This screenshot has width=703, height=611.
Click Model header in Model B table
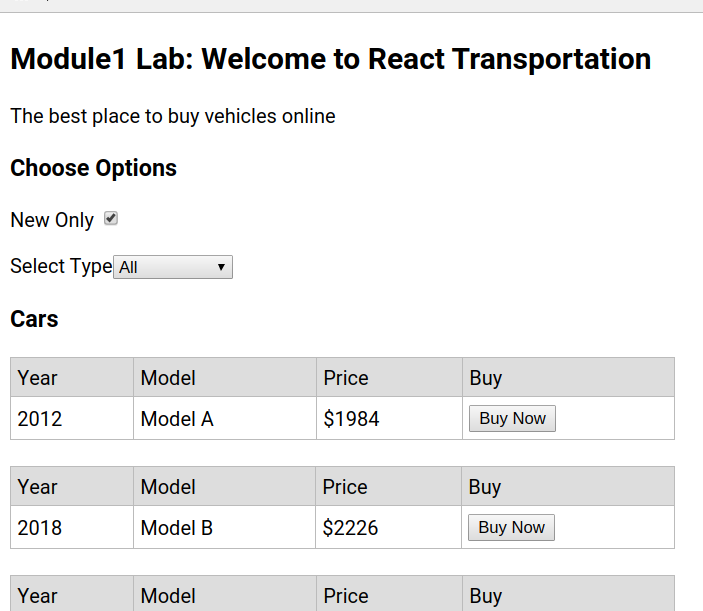point(168,487)
